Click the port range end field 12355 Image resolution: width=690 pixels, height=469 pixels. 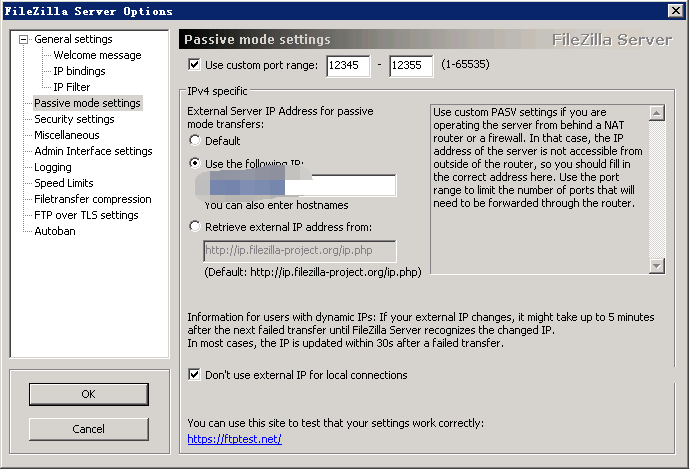(411, 66)
